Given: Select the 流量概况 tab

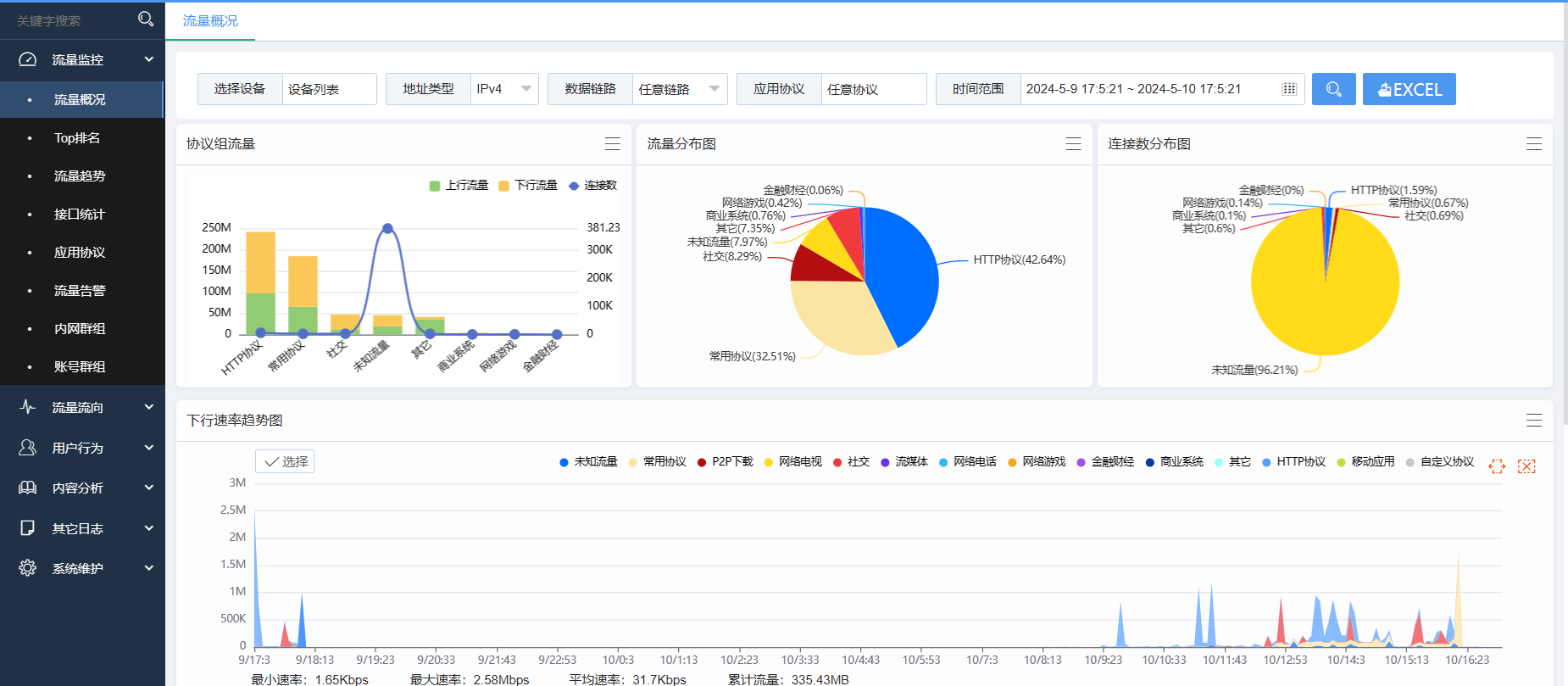Looking at the screenshot, I should [x=210, y=21].
